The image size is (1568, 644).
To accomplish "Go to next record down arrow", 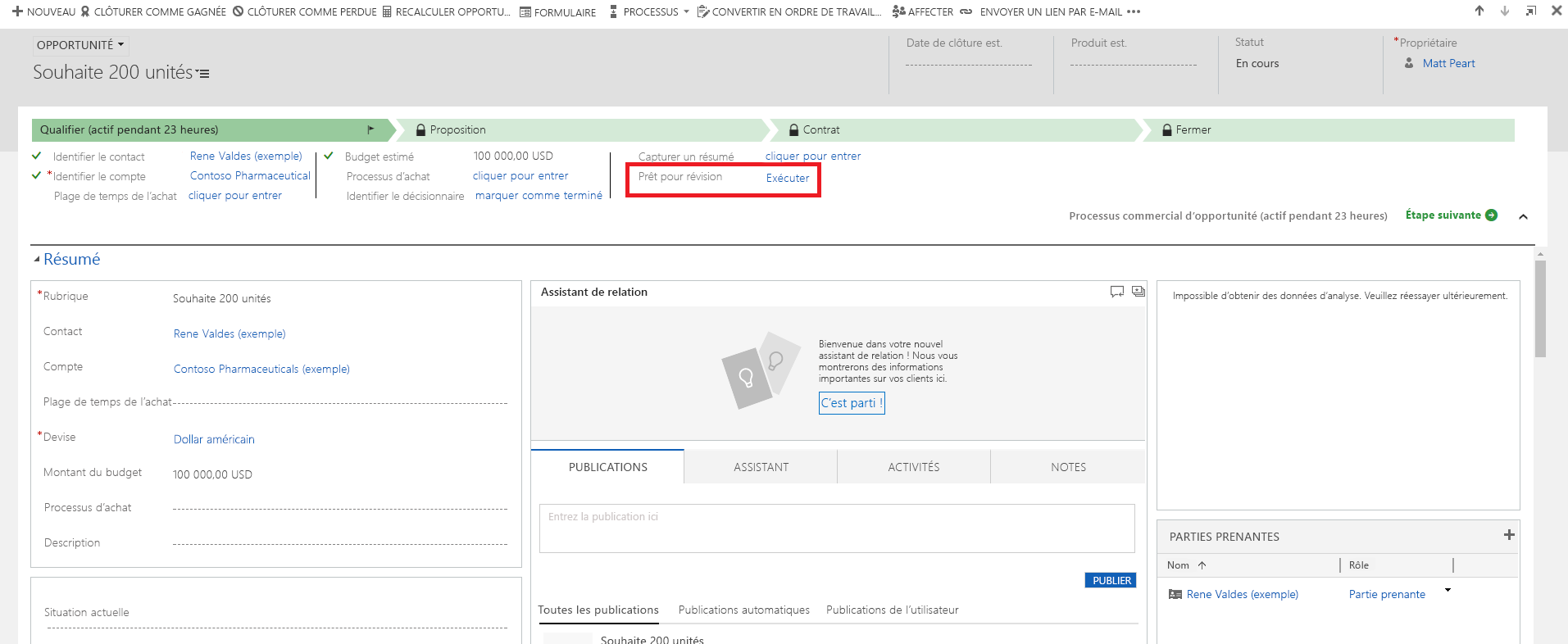I will pyautogui.click(x=1505, y=11).
